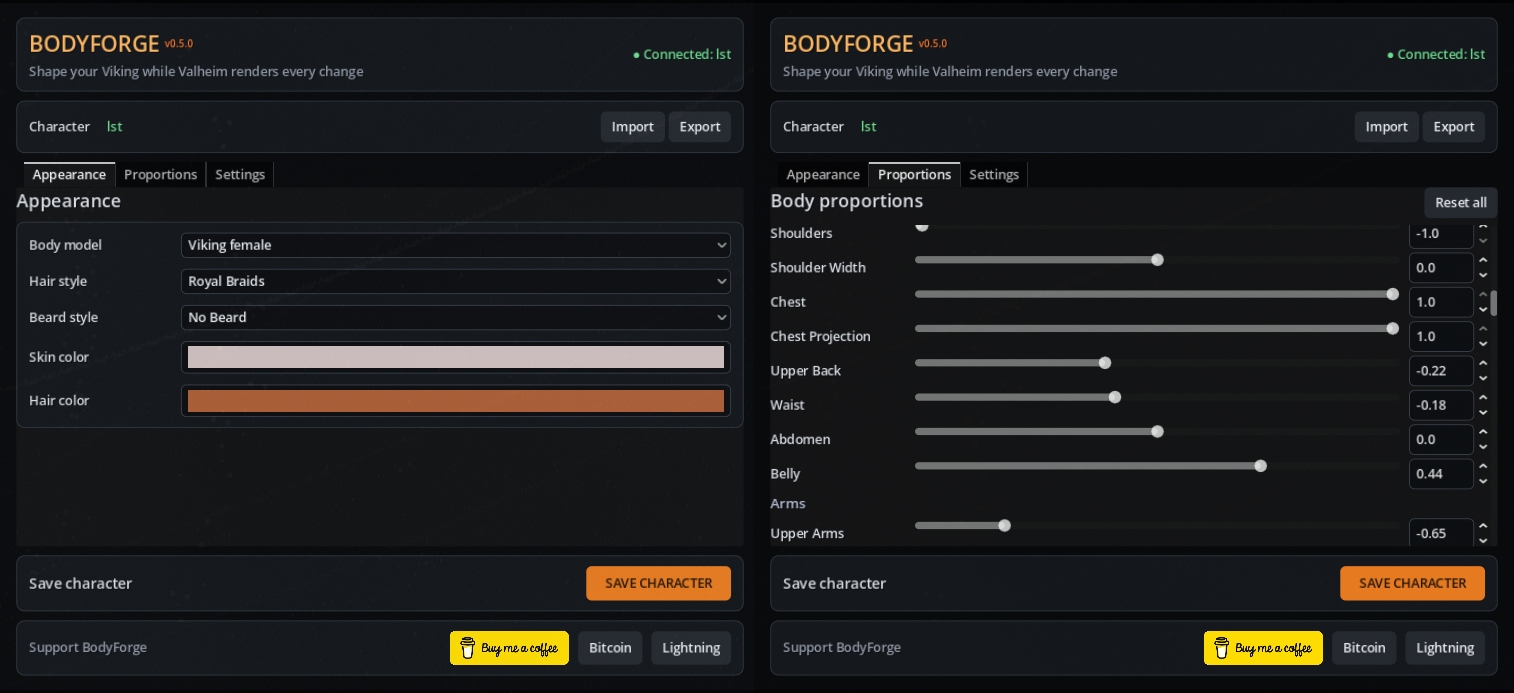Click Buy me a coffee in left window
Image resolution: width=1514 pixels, height=693 pixels.
click(509, 648)
